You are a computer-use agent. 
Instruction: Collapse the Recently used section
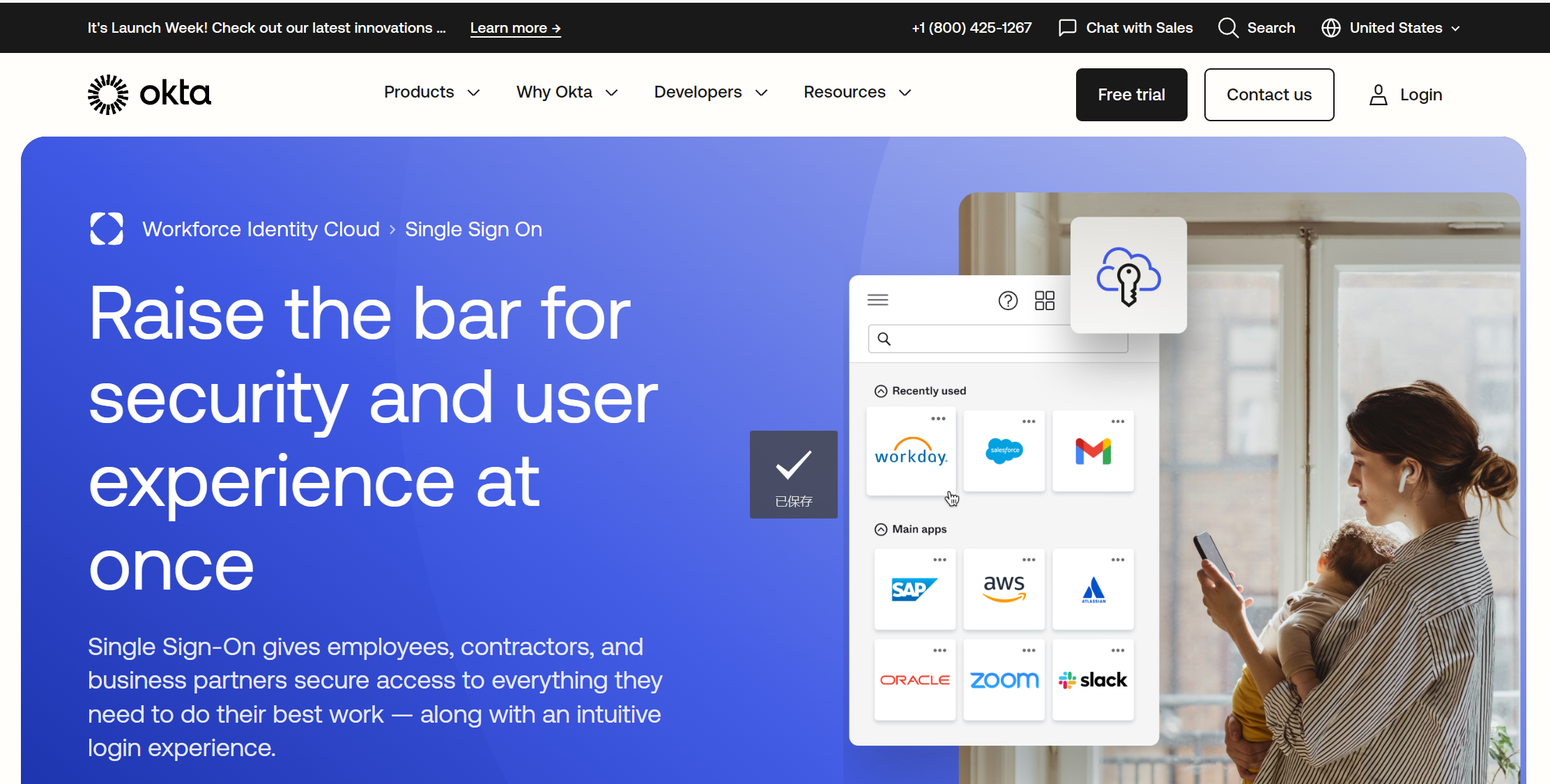pyautogui.click(x=881, y=391)
